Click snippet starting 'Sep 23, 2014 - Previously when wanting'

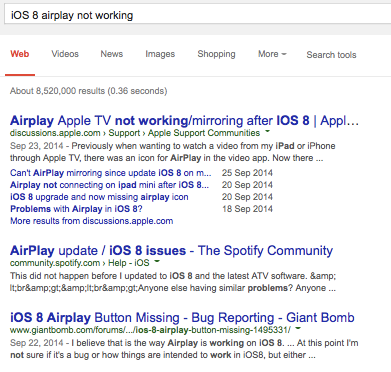click(x=173, y=152)
